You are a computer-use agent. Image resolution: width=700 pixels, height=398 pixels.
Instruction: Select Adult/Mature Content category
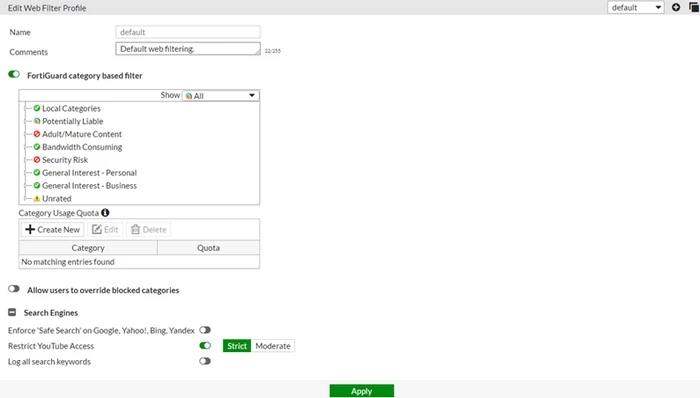coord(82,134)
